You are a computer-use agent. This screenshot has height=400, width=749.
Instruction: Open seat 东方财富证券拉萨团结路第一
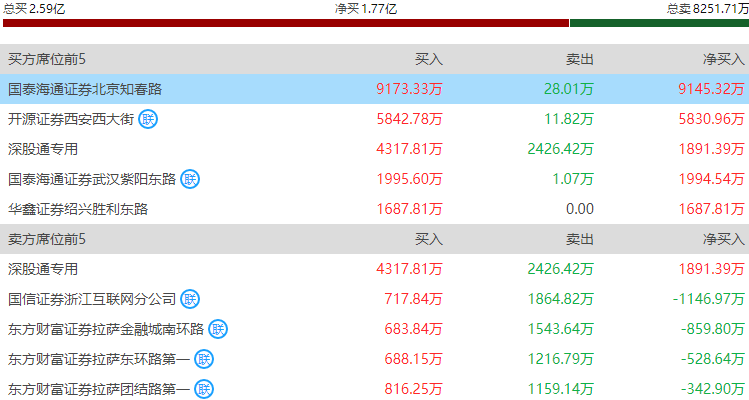[x=99, y=389]
